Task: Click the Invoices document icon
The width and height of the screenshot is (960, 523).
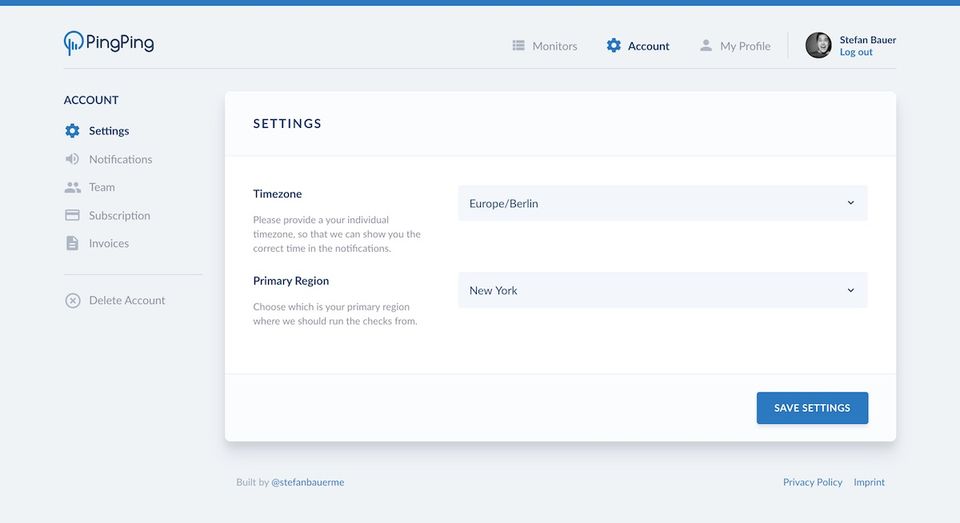Action: (72, 243)
